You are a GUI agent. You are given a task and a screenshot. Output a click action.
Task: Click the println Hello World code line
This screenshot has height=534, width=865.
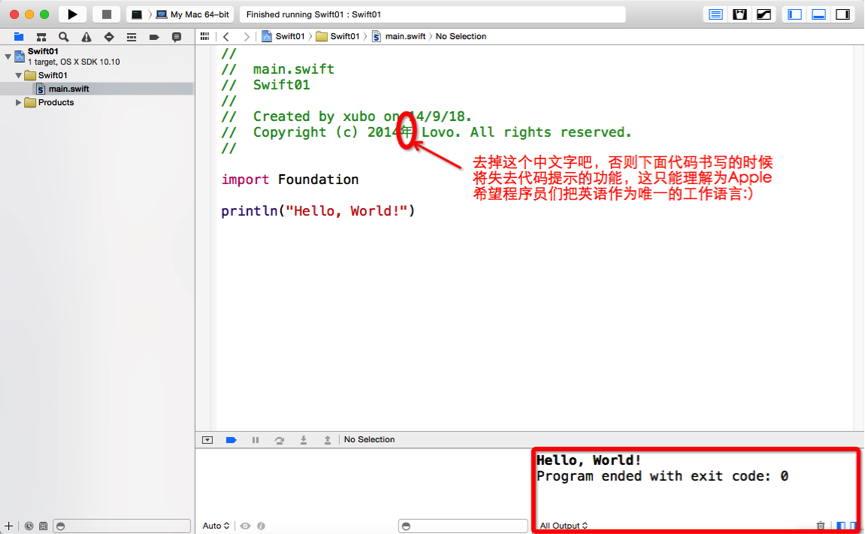[x=318, y=211]
